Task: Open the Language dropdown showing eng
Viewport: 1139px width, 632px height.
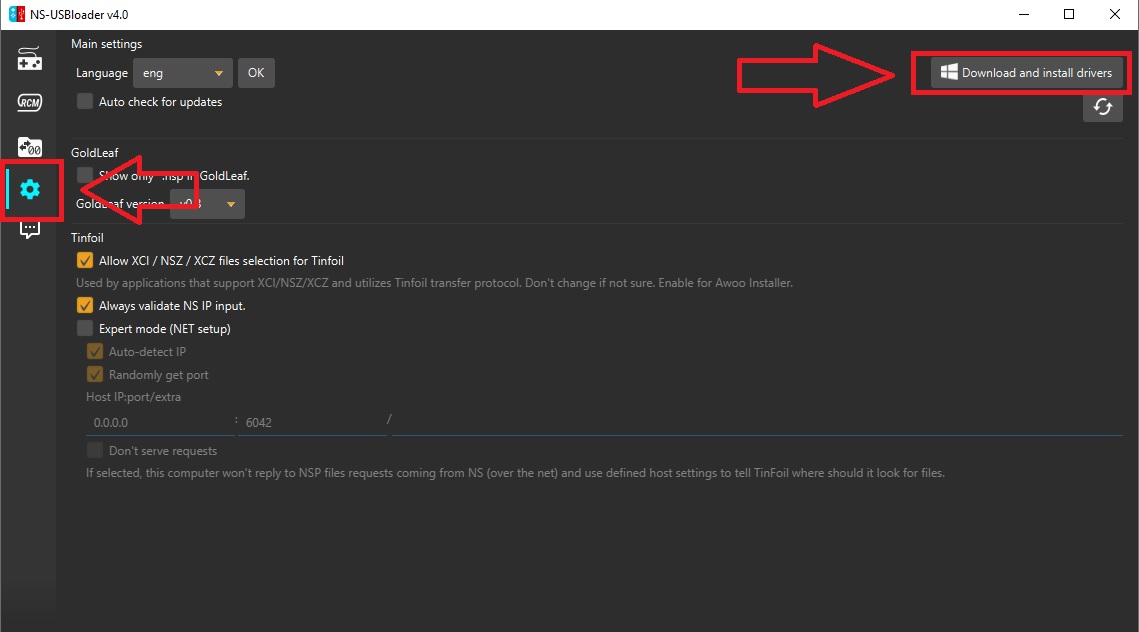Action: 183,73
